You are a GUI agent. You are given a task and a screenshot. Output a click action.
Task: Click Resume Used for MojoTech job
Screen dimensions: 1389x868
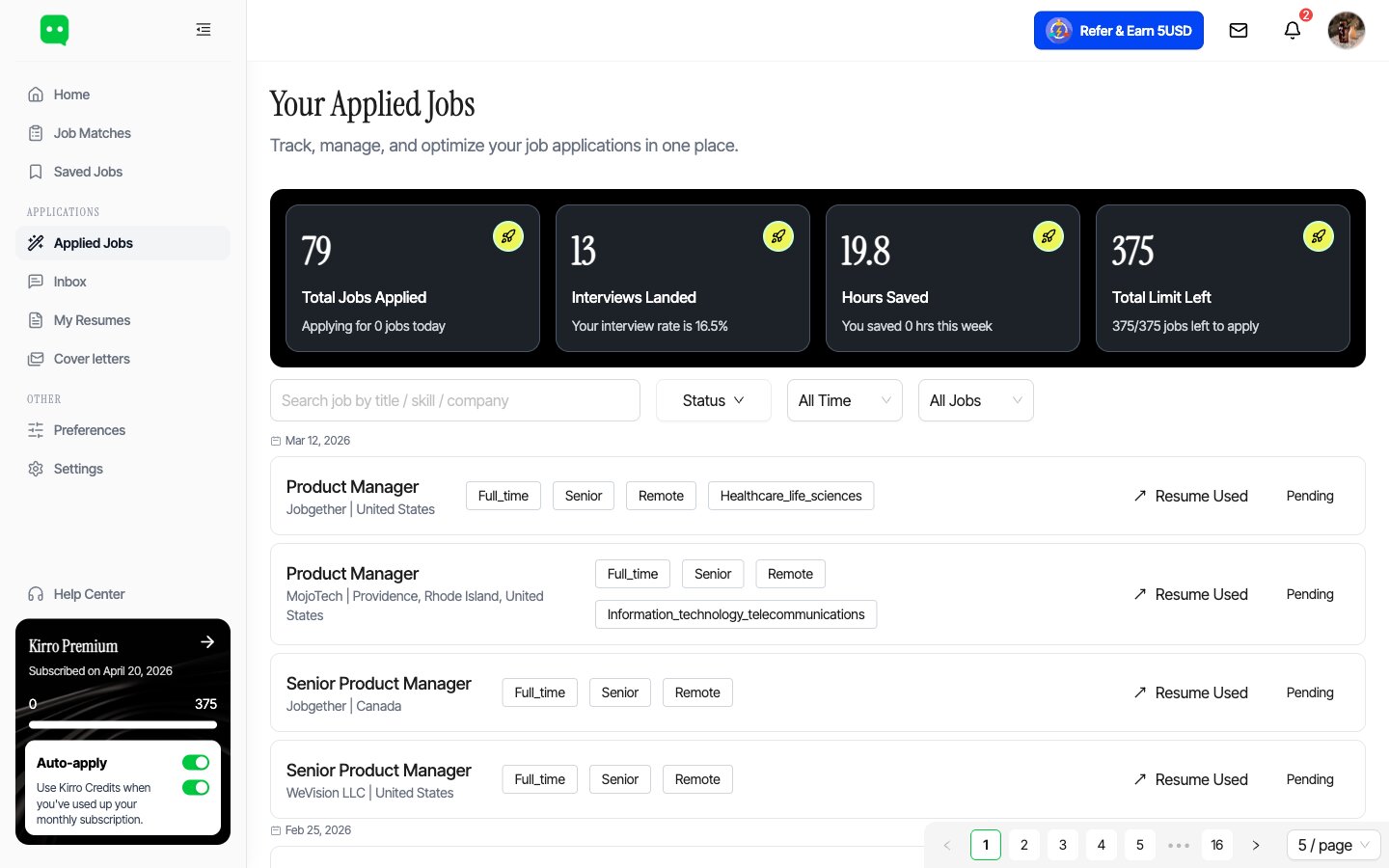click(x=1190, y=594)
